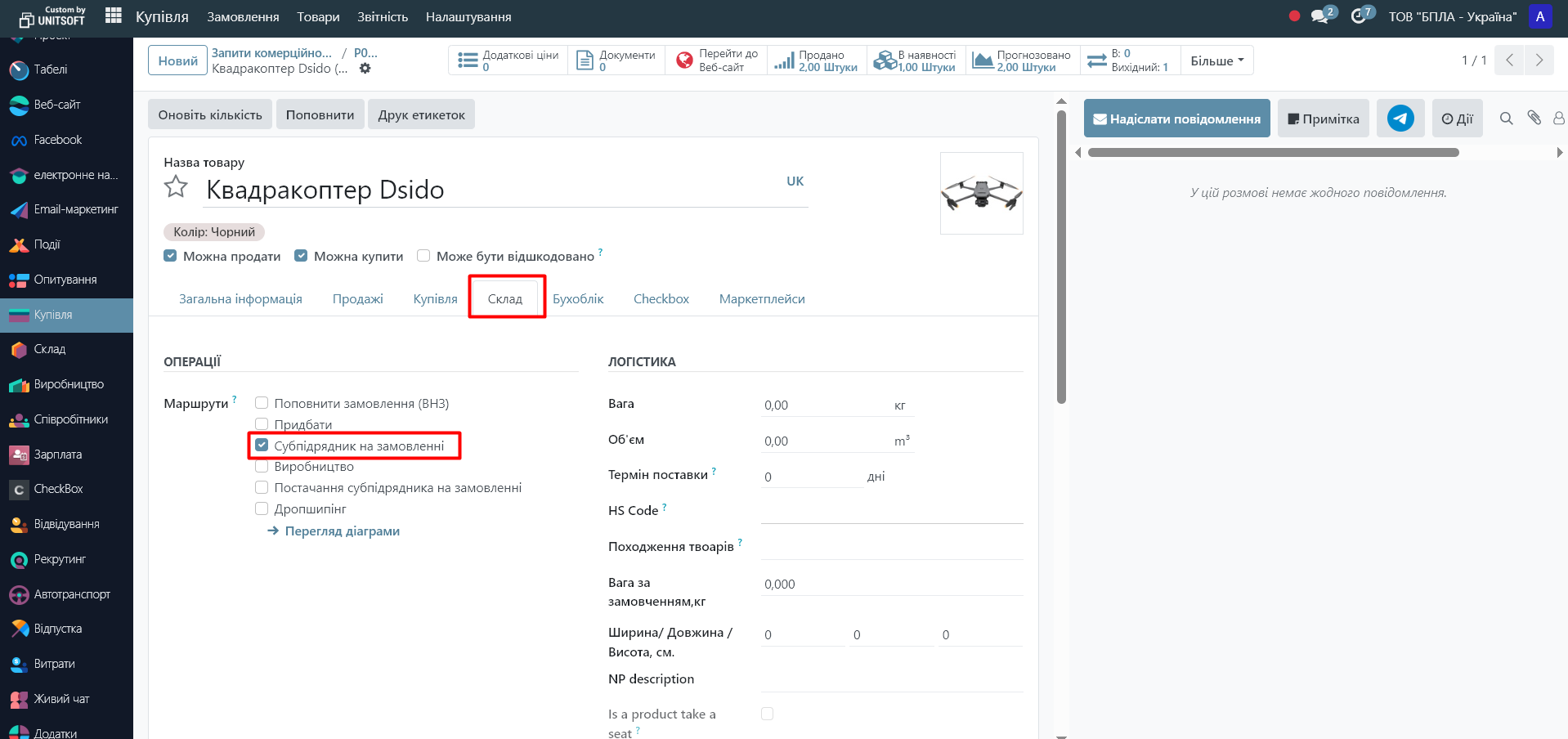Switch to the Продажі tab

coord(358,299)
